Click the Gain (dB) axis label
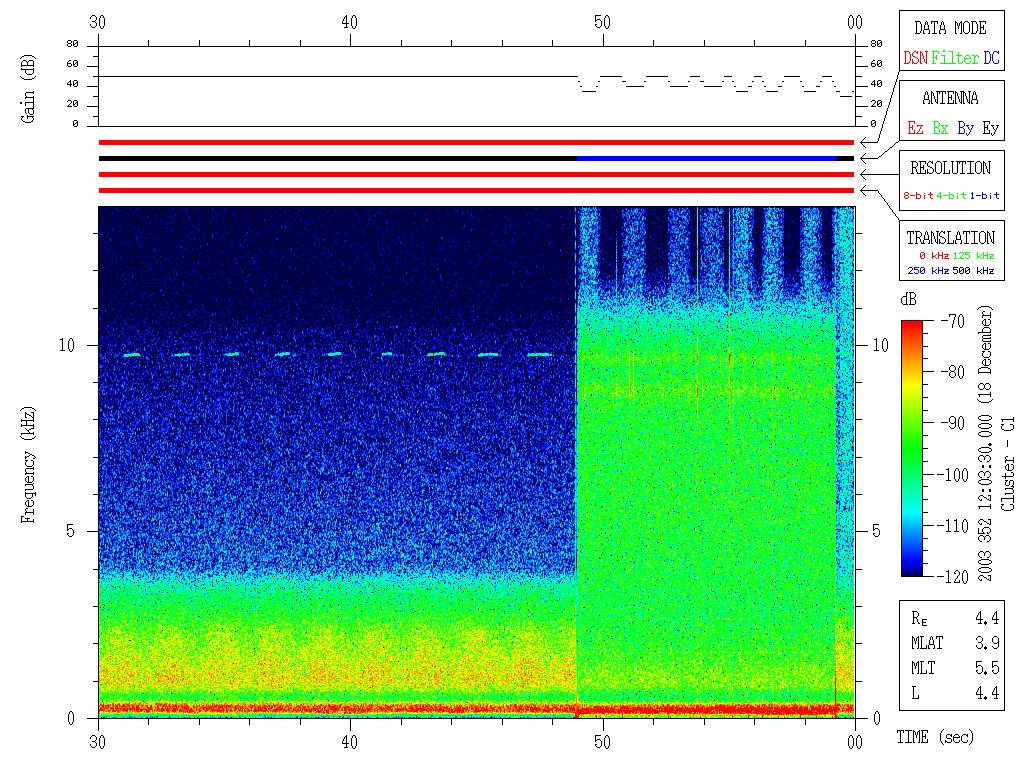The image size is (1024, 768). (x=27, y=87)
